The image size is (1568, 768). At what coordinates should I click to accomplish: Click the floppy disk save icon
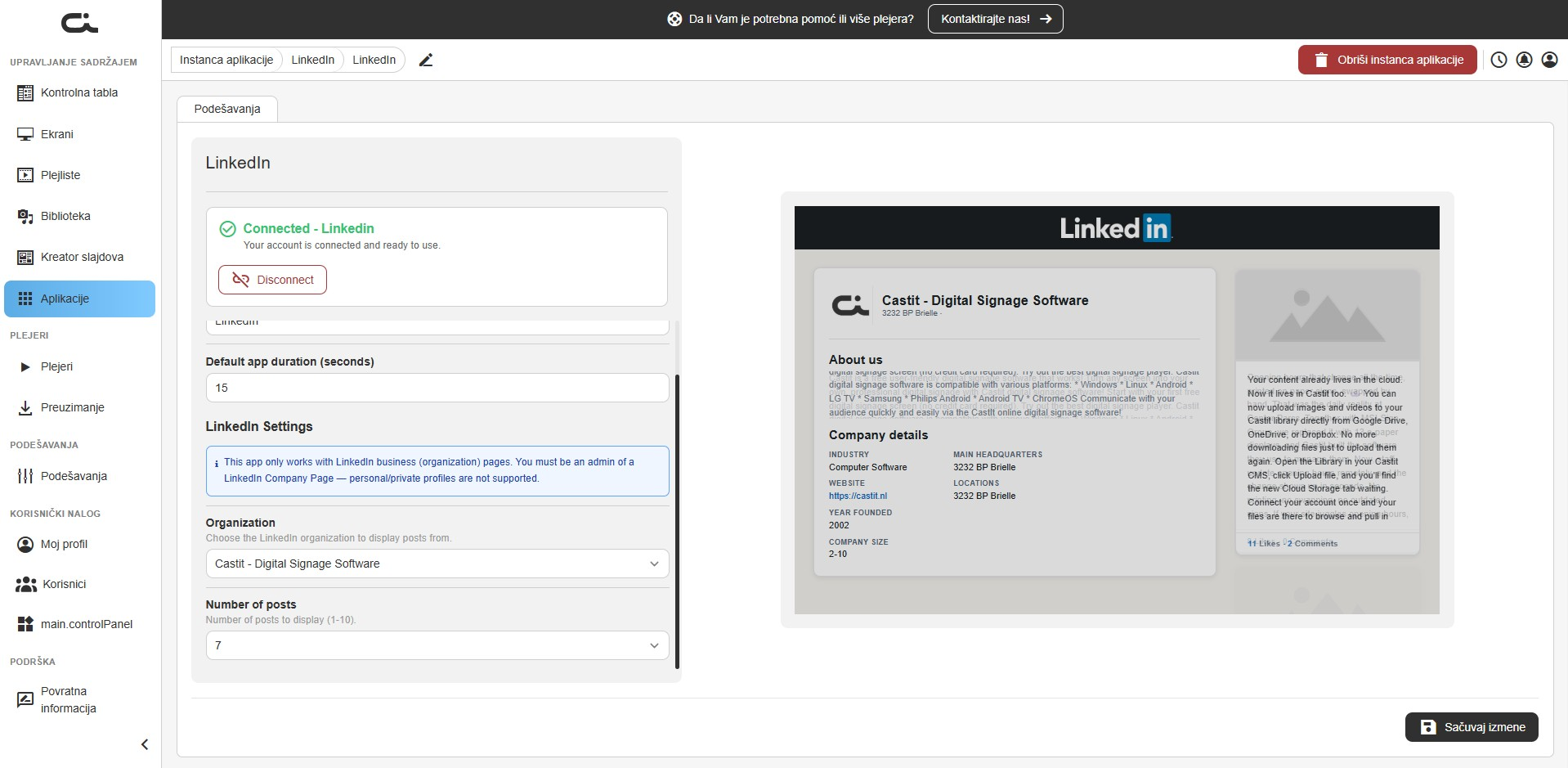point(1428,727)
